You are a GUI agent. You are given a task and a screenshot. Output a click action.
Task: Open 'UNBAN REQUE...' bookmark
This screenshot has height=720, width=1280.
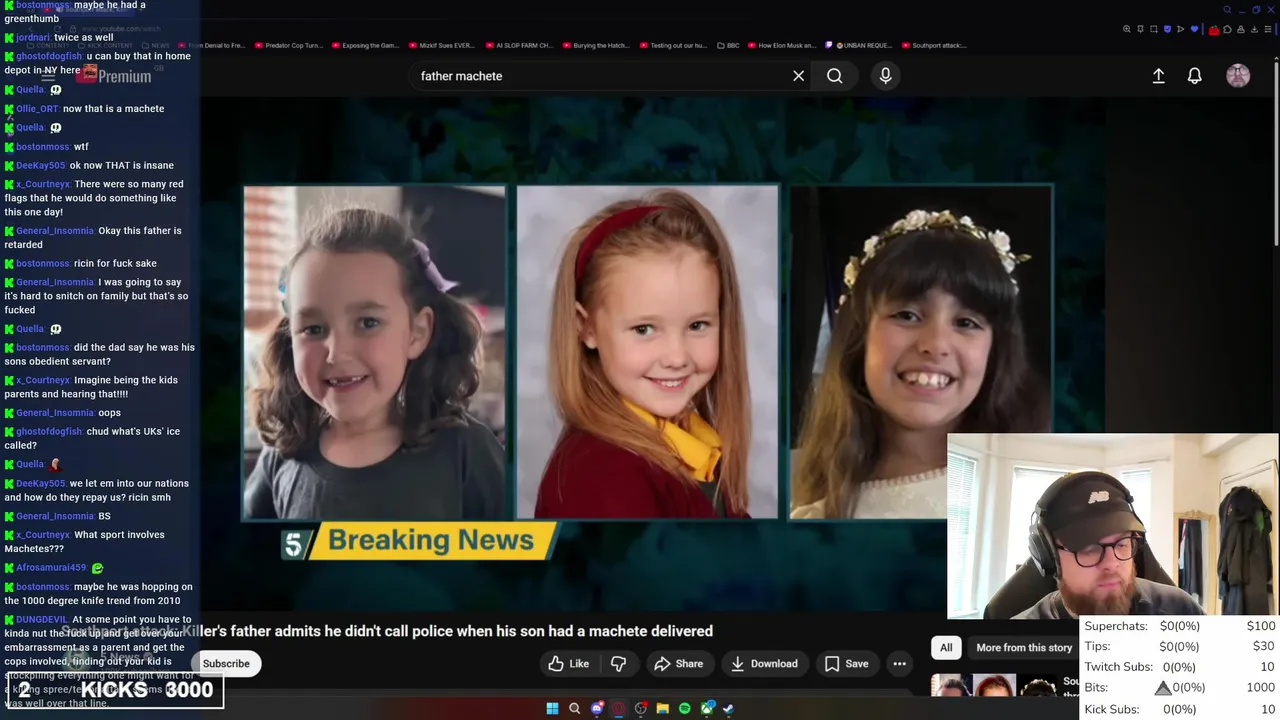858,45
